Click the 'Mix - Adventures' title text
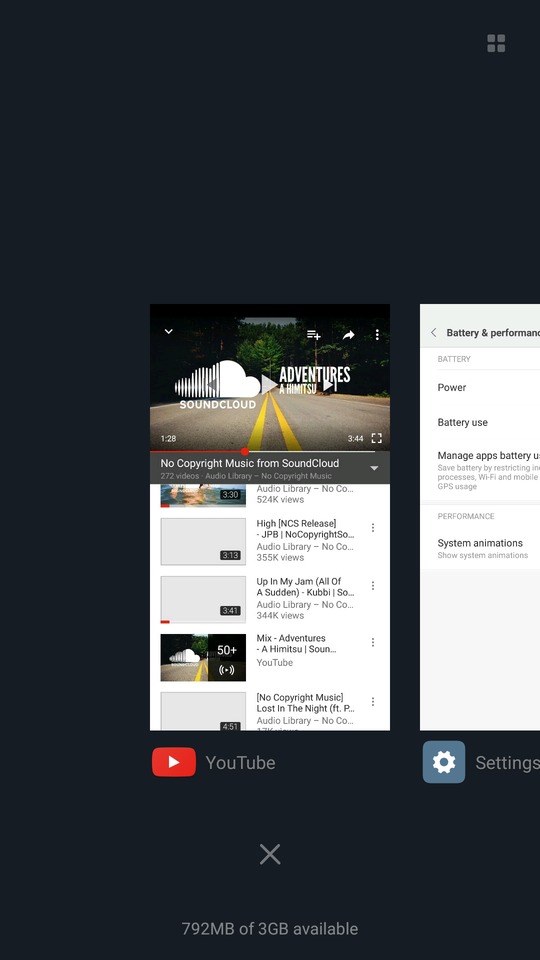Viewport: 540px width, 960px height. pos(291,638)
